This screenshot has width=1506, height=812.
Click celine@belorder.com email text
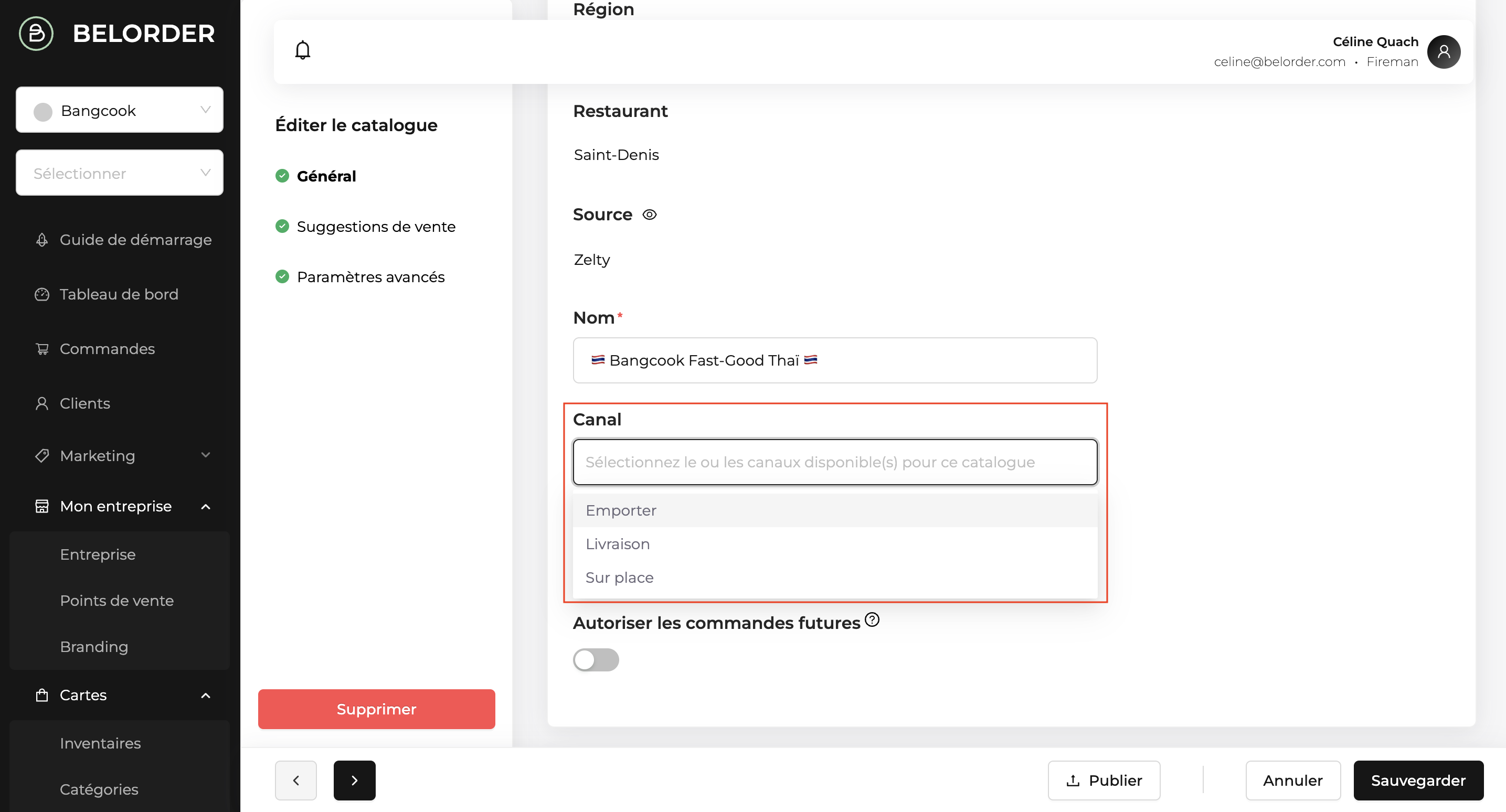pos(1280,62)
